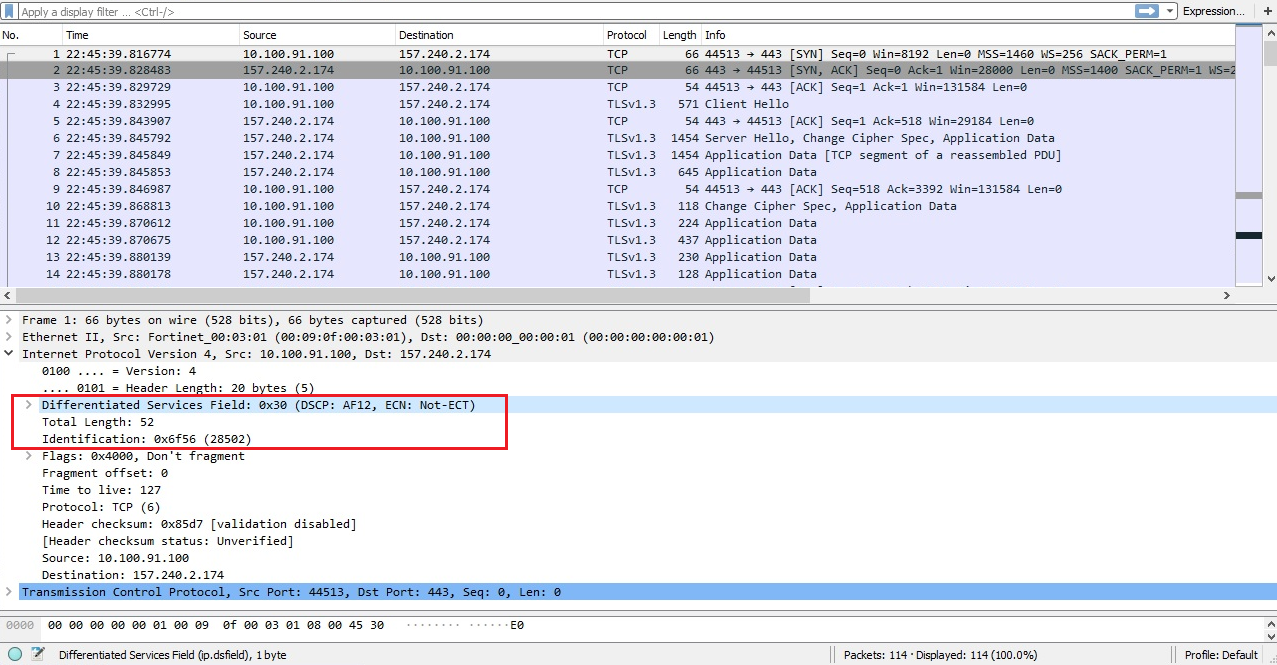This screenshot has height=665, width=1277.
Task: Open the Expression dialog
Action: (1211, 12)
